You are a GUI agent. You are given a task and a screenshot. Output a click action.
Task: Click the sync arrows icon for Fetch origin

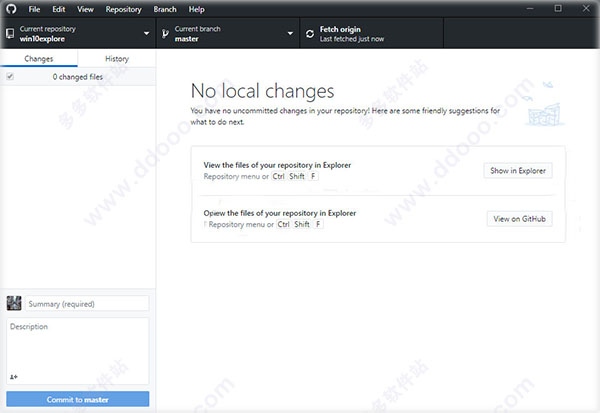pos(310,34)
